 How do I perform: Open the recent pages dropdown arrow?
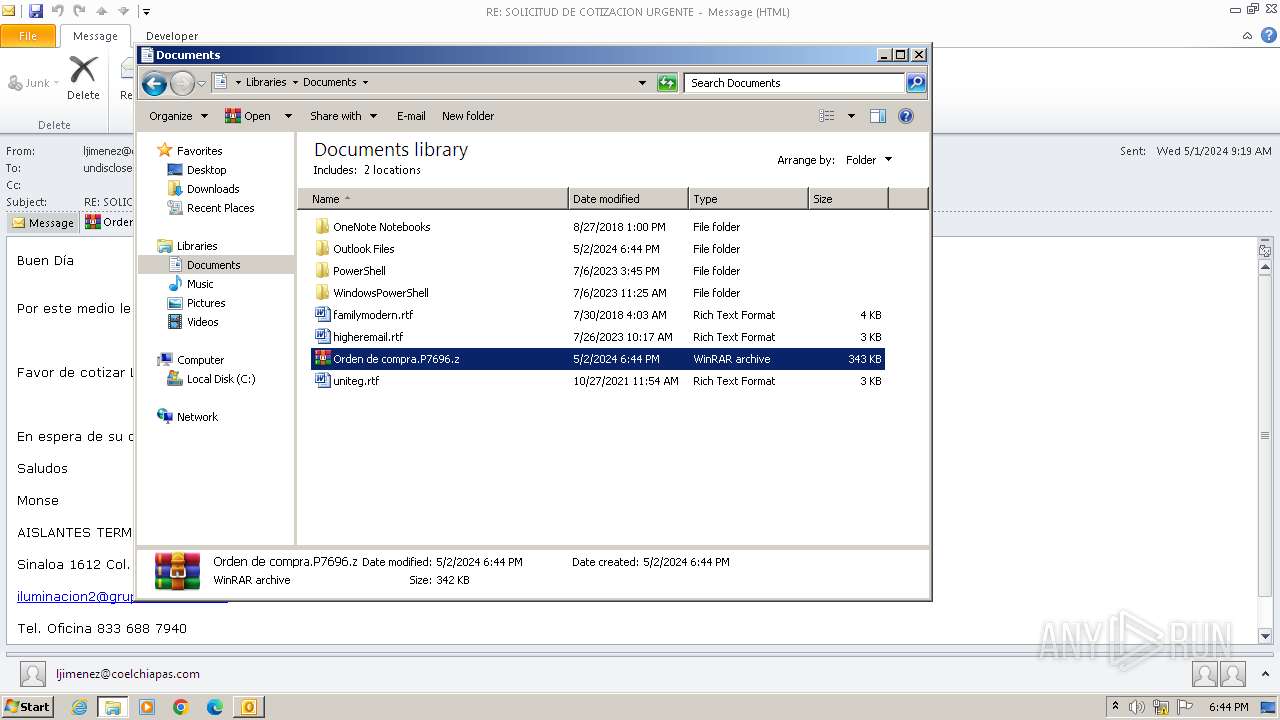pos(201,83)
